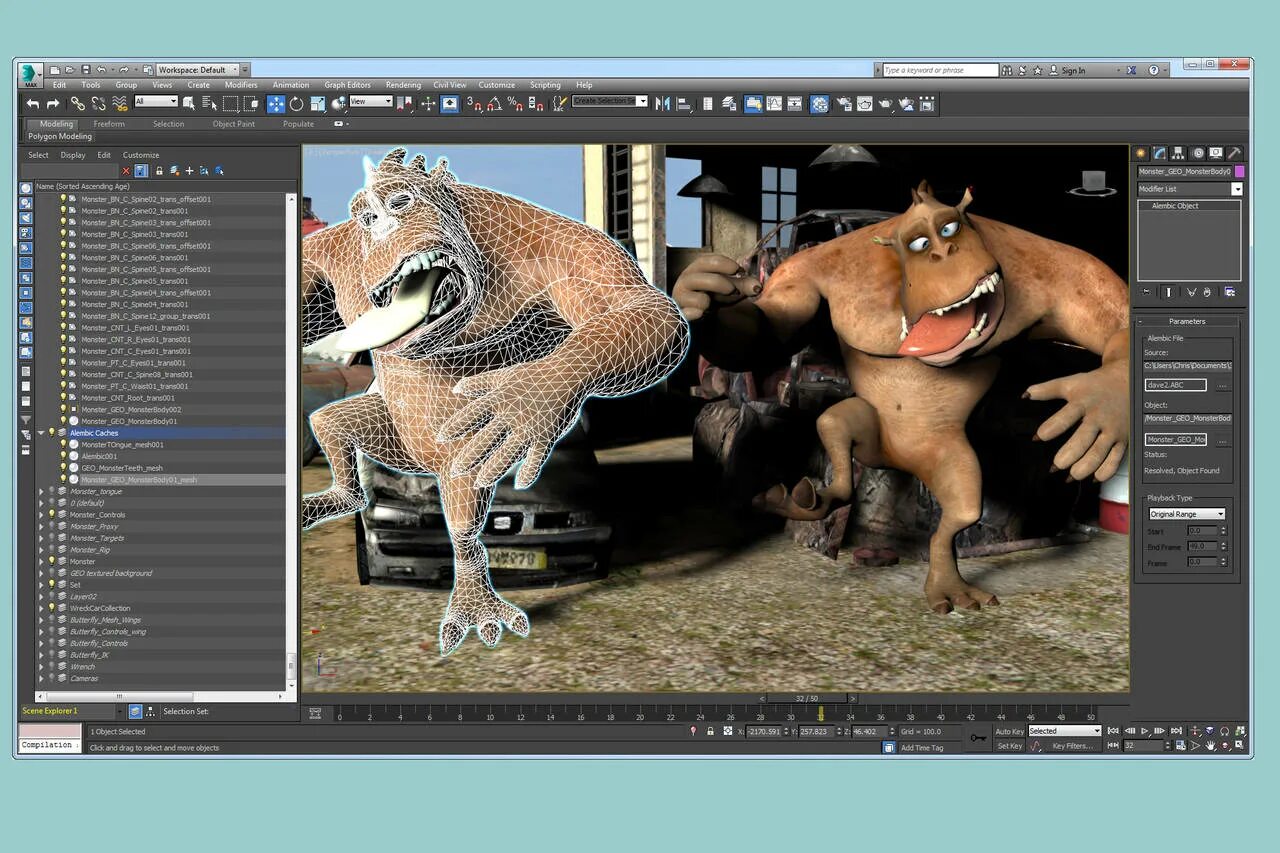Toggle the light bulb visibility of Alembic001
This screenshot has width=1280, height=853.
[63, 456]
